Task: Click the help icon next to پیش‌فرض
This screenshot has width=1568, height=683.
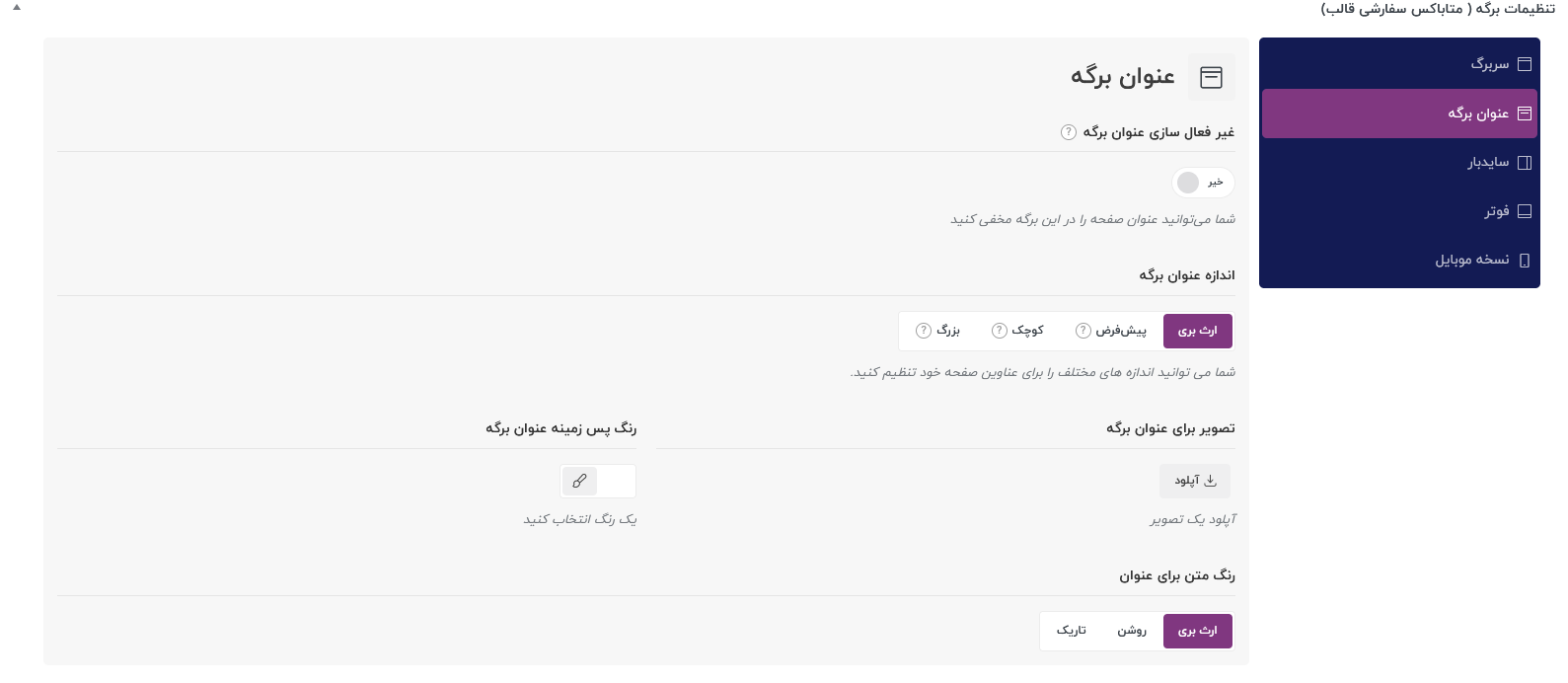Action: [1083, 331]
